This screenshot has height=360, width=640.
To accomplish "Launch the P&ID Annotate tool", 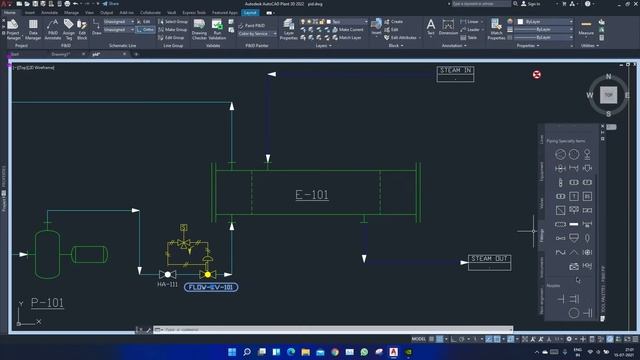I will [53, 29].
